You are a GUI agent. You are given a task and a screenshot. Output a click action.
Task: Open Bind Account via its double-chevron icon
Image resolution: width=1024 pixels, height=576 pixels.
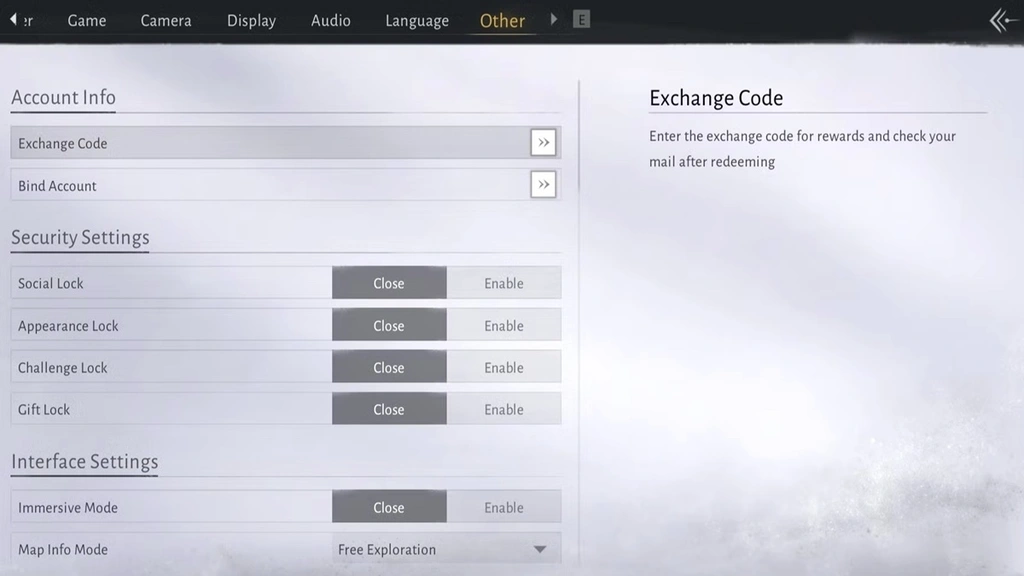pos(543,184)
